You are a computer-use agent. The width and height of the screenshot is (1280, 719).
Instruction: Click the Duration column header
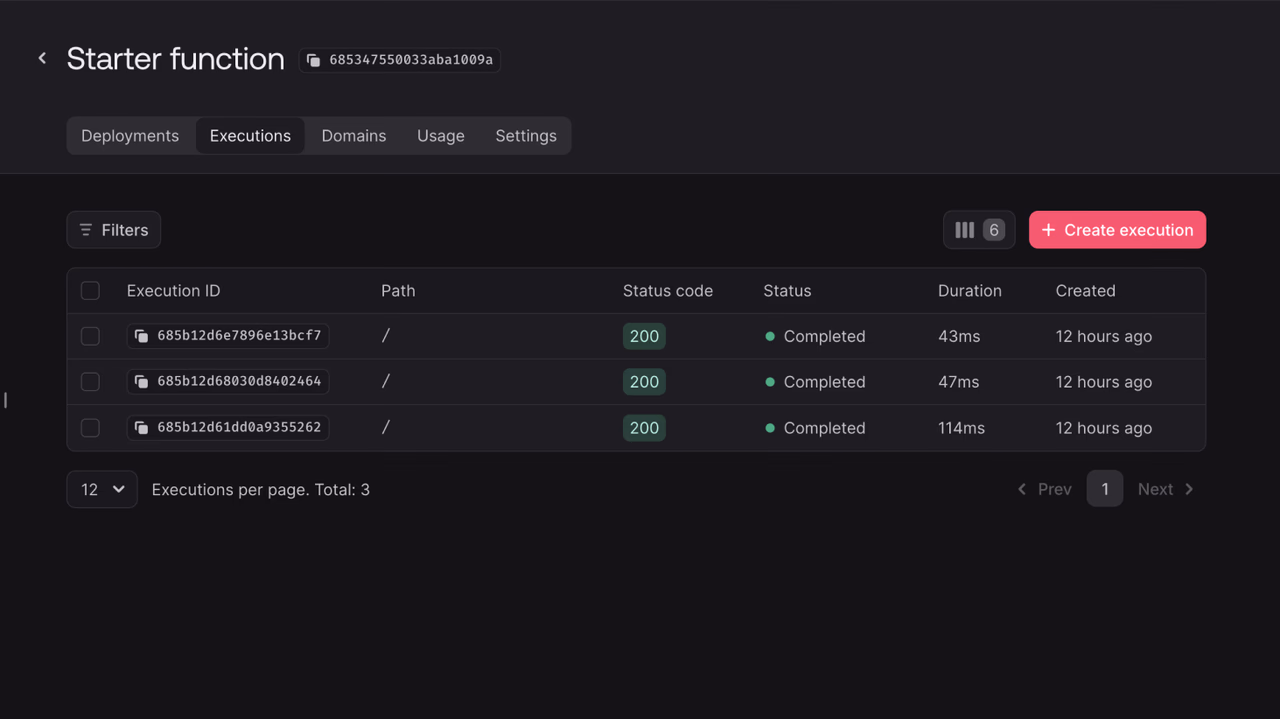[970, 291]
